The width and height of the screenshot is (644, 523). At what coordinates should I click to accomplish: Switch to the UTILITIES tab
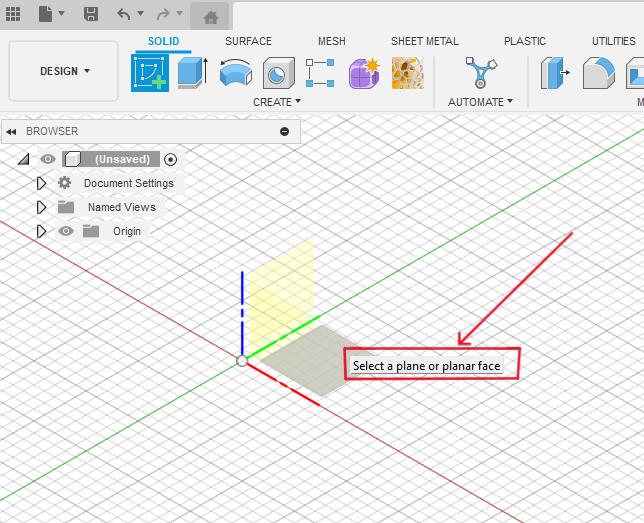tap(614, 41)
